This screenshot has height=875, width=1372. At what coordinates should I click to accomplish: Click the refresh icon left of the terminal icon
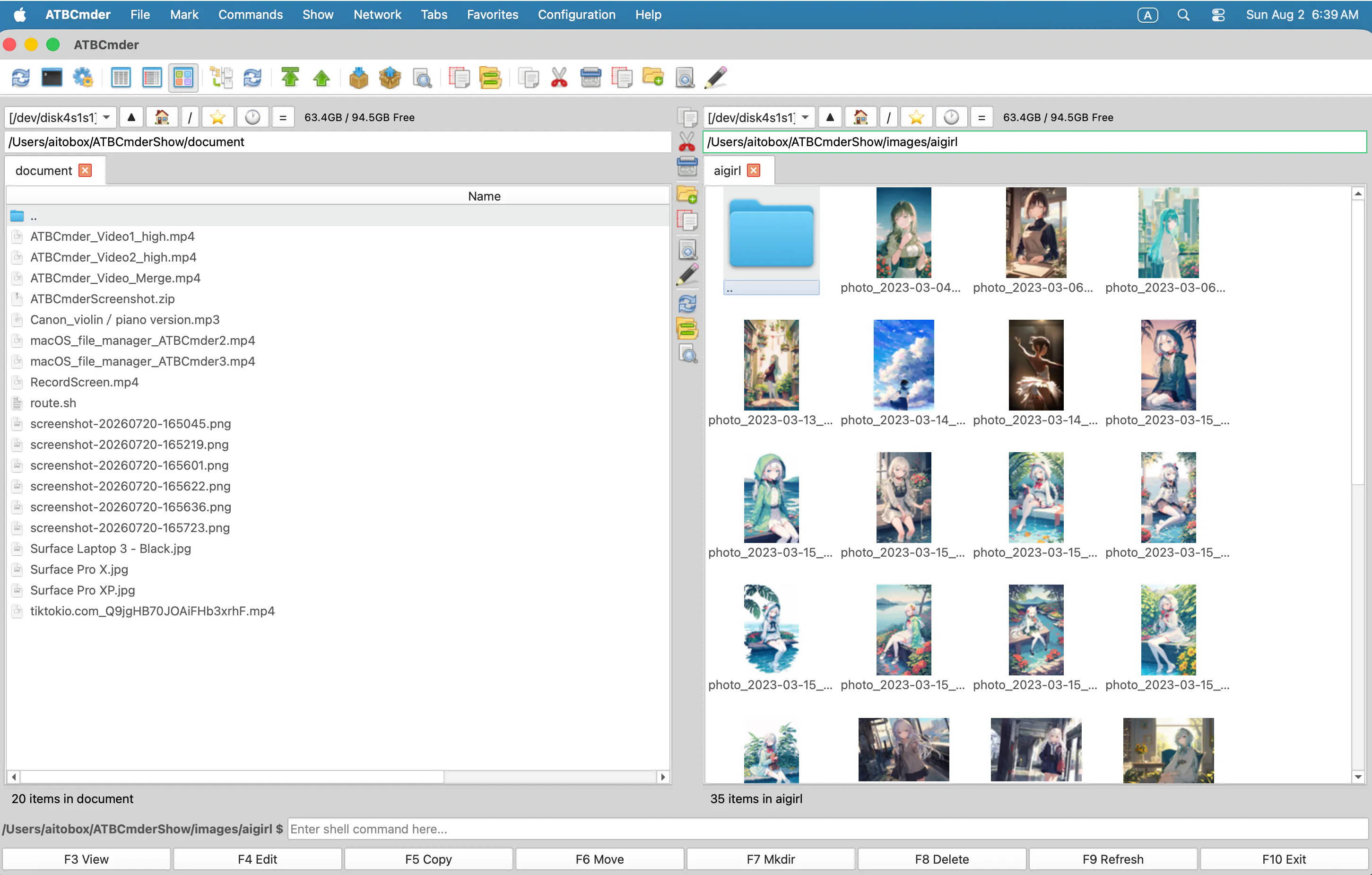(x=20, y=78)
